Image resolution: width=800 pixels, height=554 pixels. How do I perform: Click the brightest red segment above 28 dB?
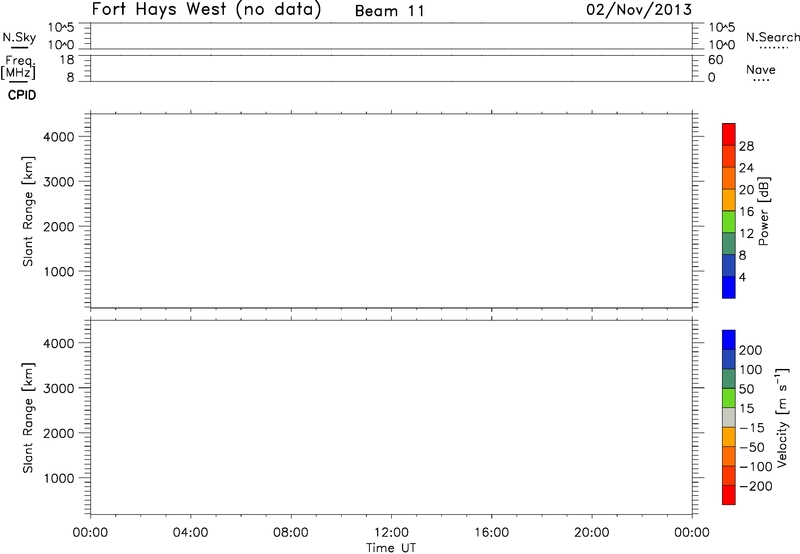tap(729, 135)
